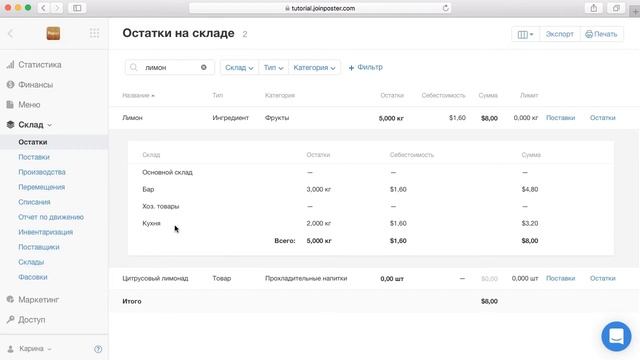
Task: Click Фрукты category cell
Action: click(277, 118)
